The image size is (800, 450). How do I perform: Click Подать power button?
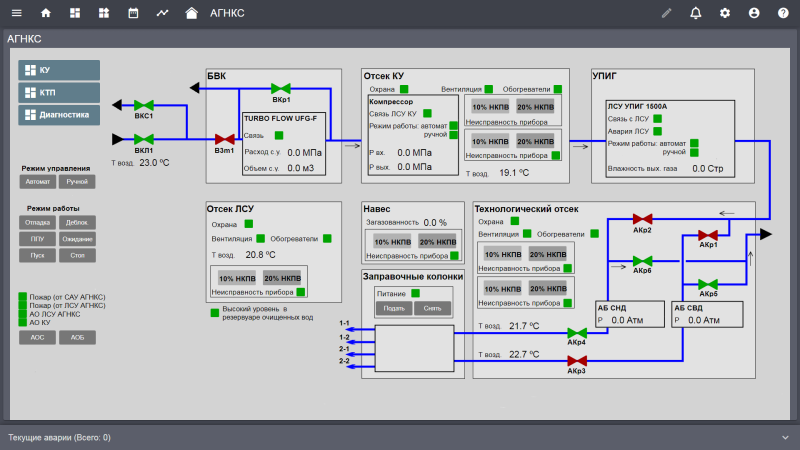(x=394, y=308)
